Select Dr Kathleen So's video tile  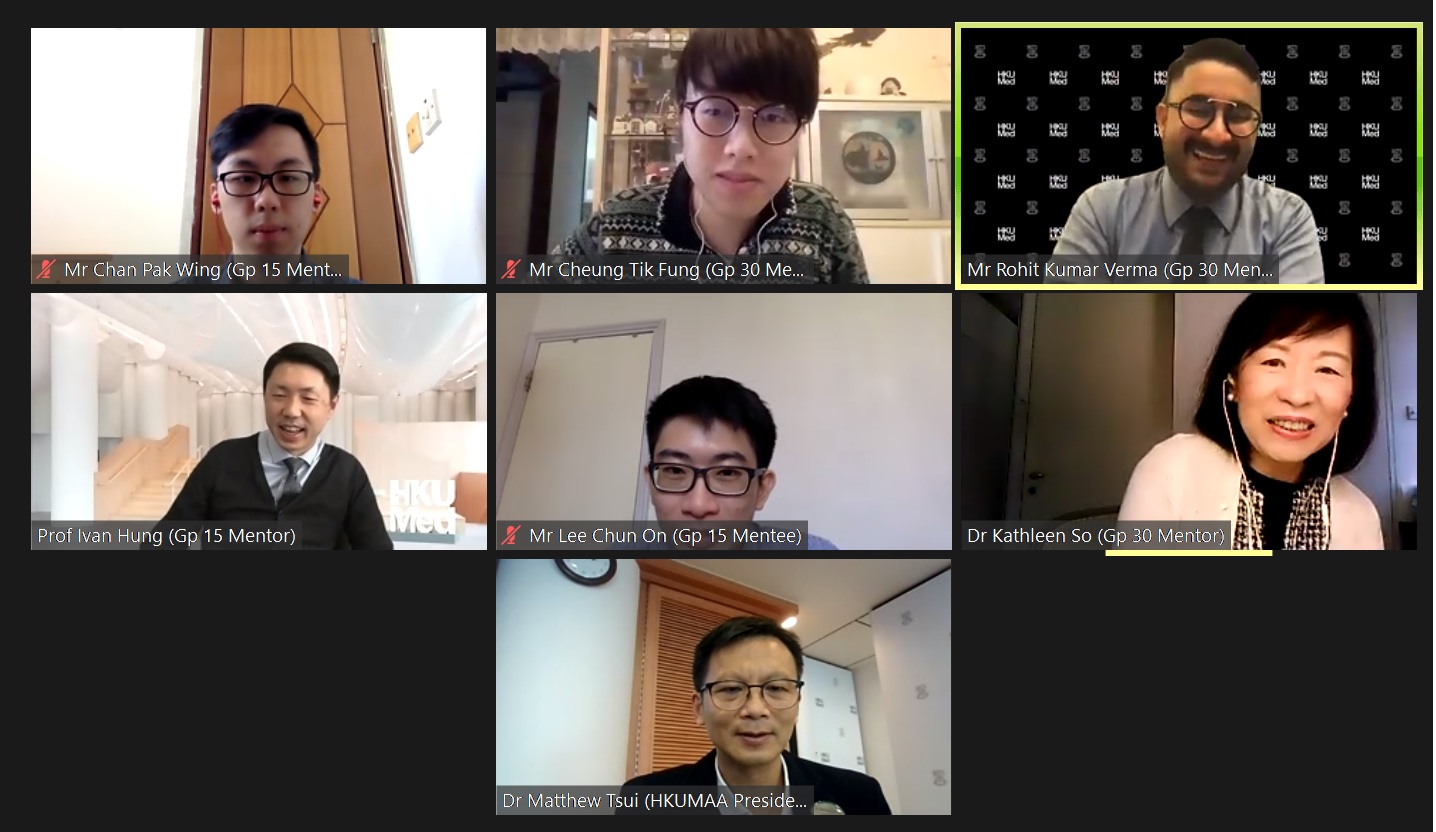[1189, 421]
